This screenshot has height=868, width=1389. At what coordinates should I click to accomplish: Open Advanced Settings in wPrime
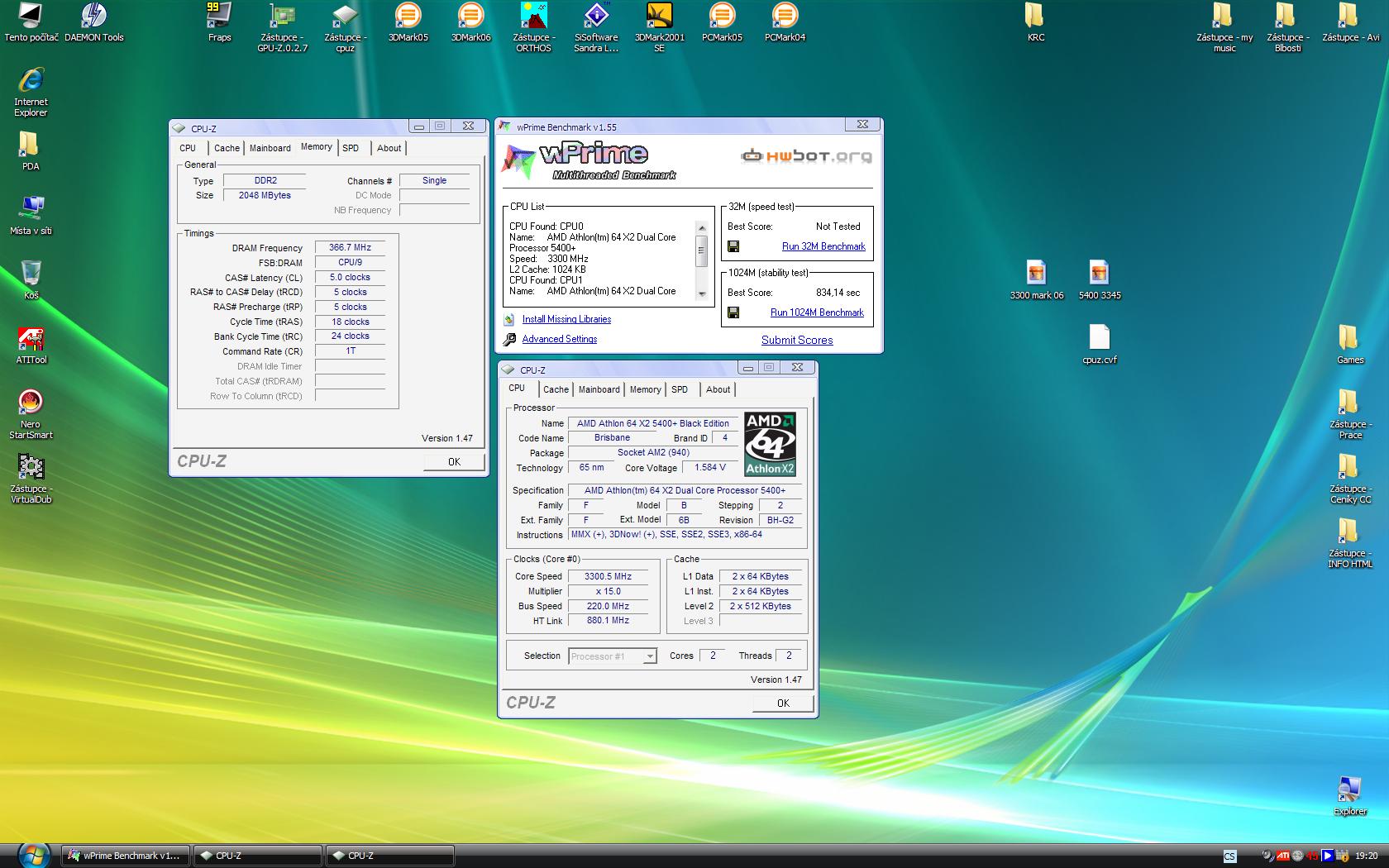[559, 339]
